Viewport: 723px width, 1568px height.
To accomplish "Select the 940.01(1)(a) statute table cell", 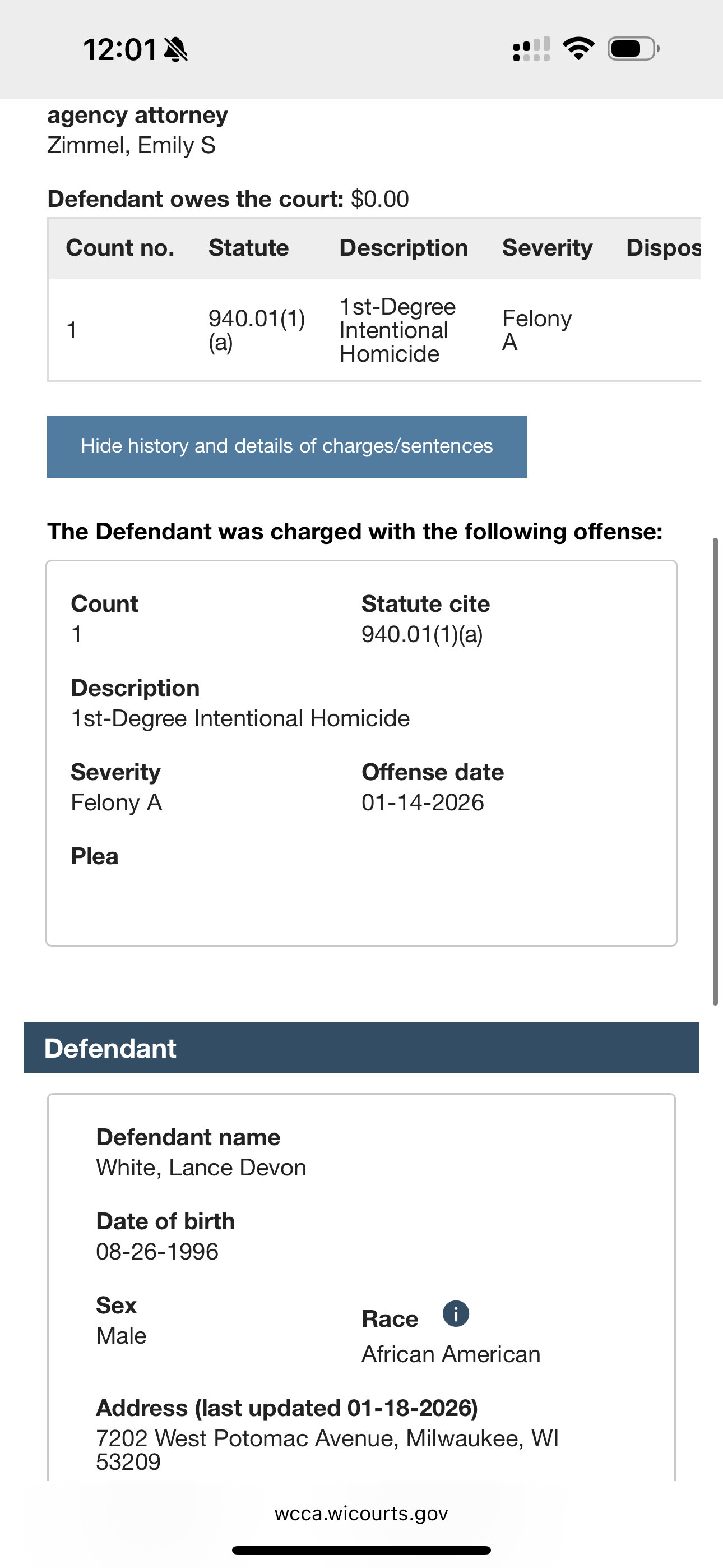I will (256, 330).
